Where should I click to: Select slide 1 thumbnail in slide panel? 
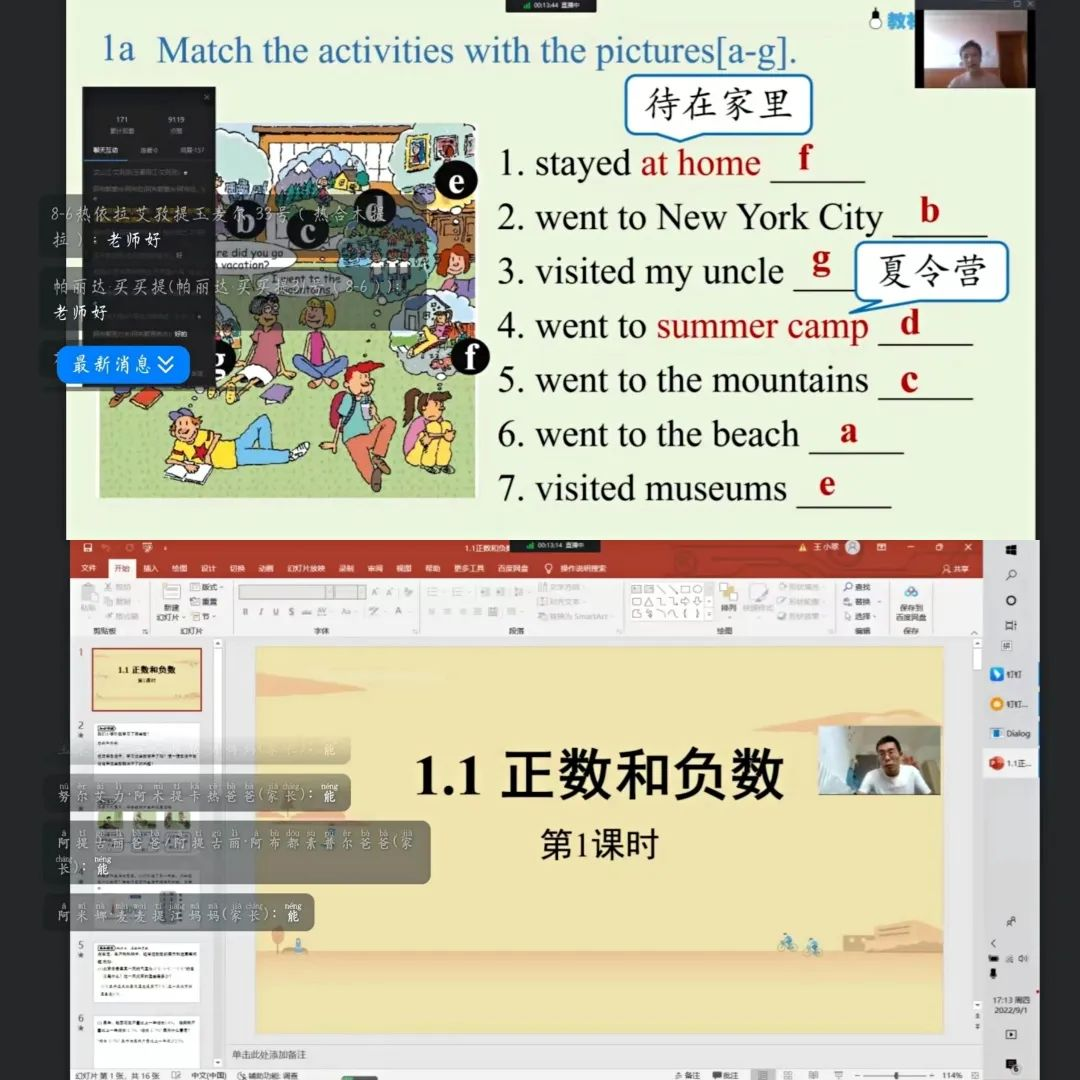[x=146, y=679]
